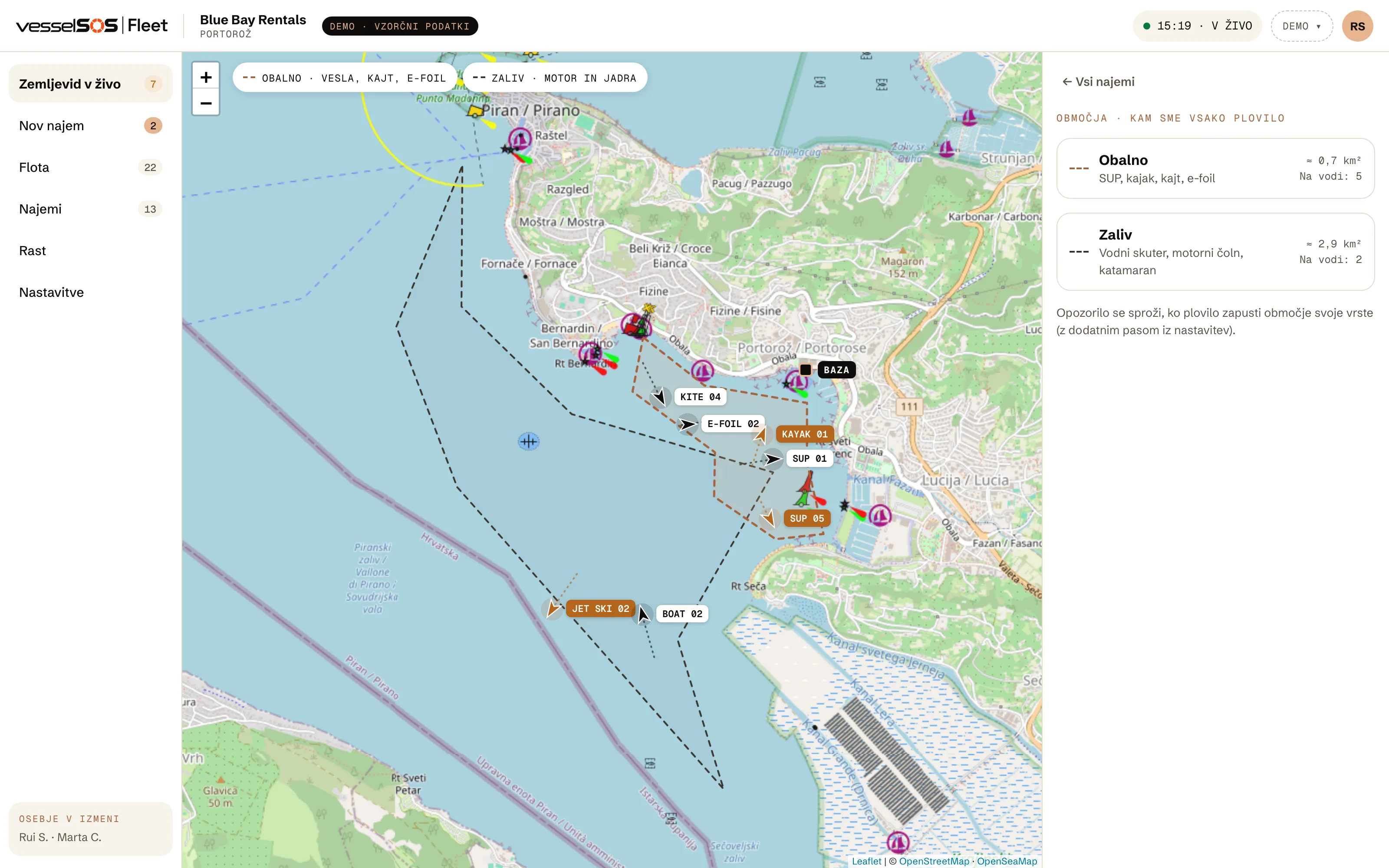Image resolution: width=1389 pixels, height=868 pixels.
Task: Go to Najemi section
Action: [x=91, y=209]
